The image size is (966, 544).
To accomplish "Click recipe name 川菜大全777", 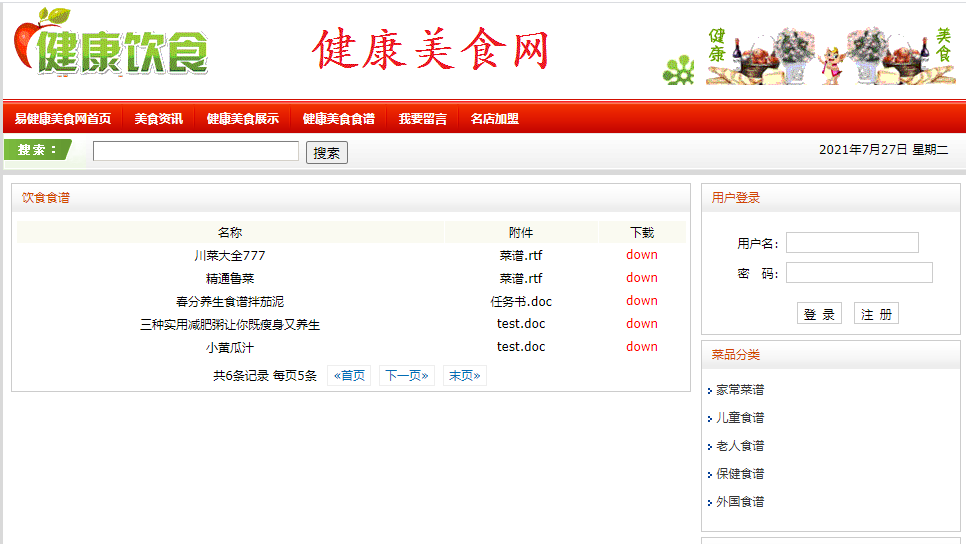I will (x=230, y=255).
